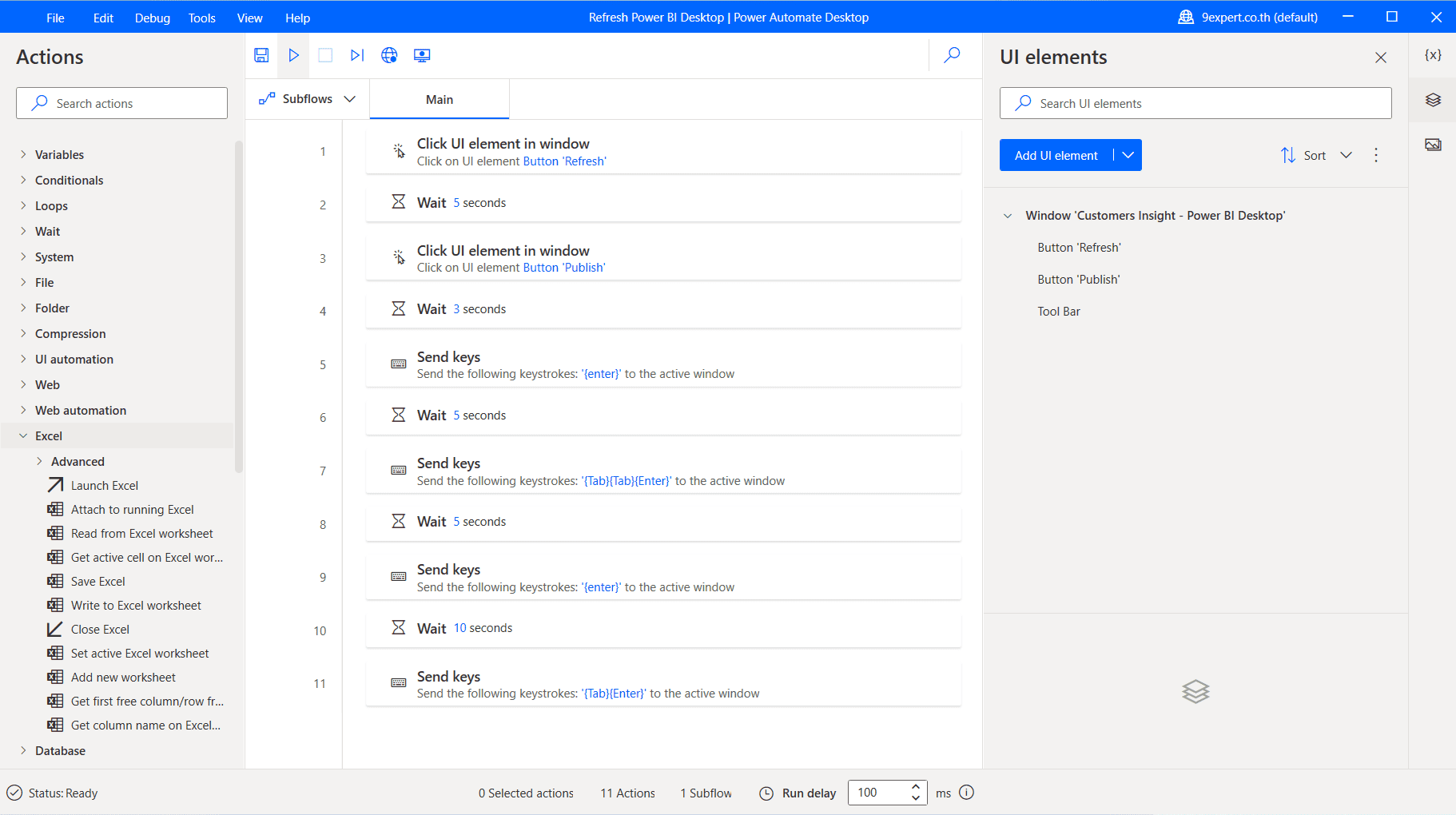The image size is (1456, 815).
Task: Open the Subflows dropdown
Action: 349,98
